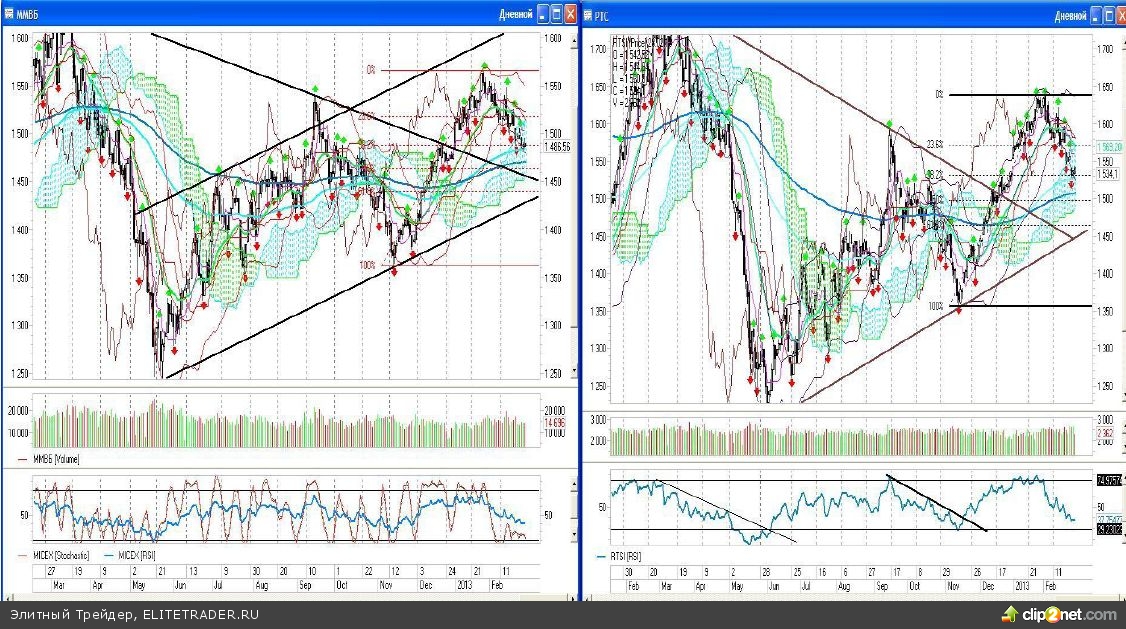Image resolution: width=1126 pixels, height=629 pixels.
Task: Click the 2013 label on ММВБ time axis
Action: click(x=465, y=585)
